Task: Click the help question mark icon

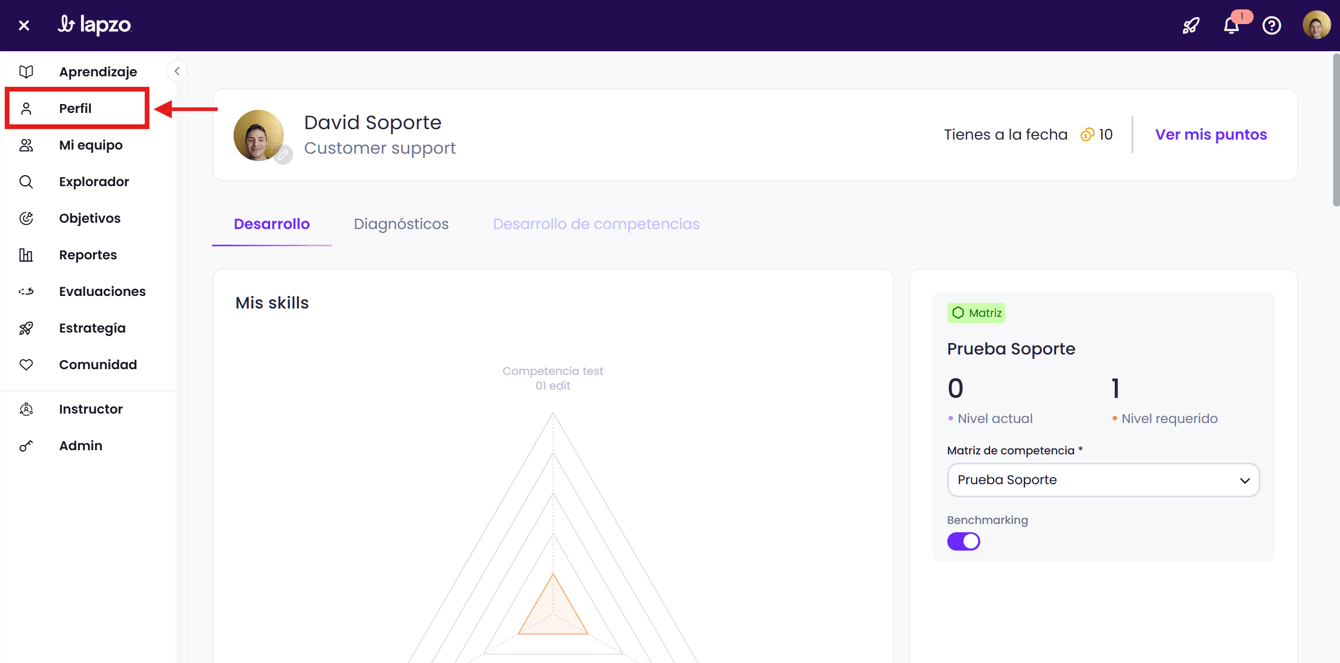Action: (1271, 26)
